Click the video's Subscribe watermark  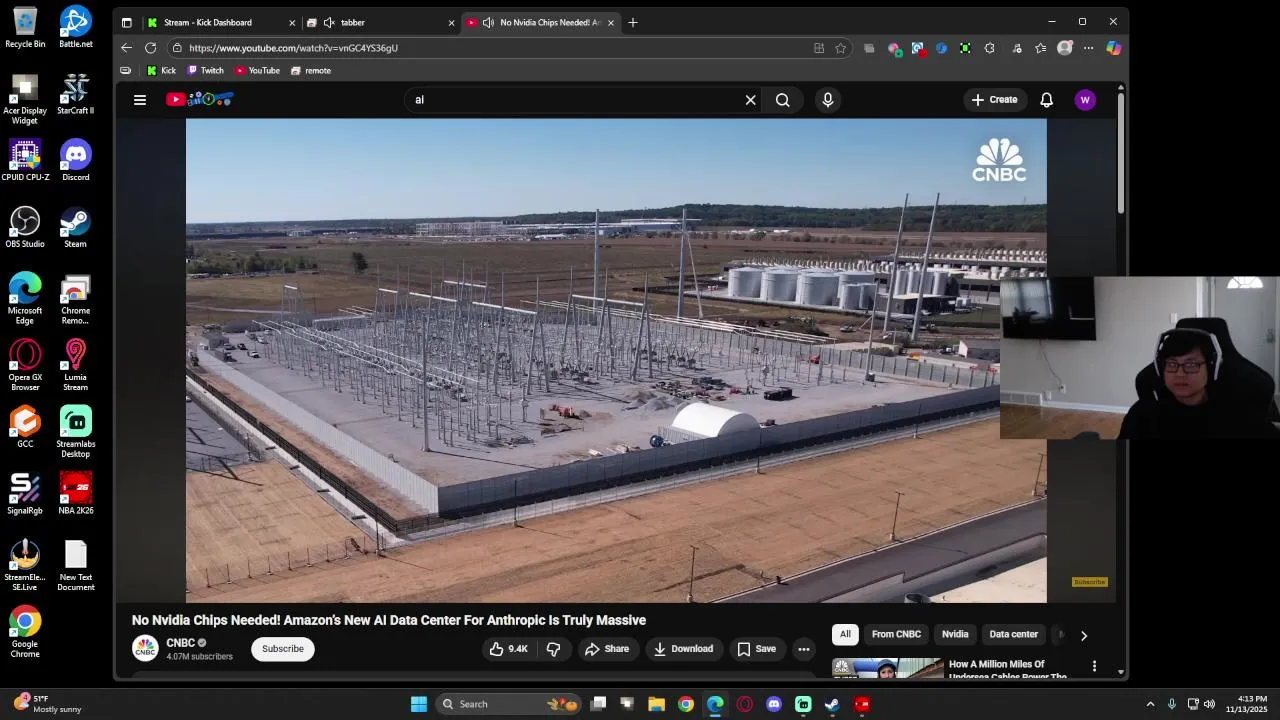click(x=1089, y=582)
